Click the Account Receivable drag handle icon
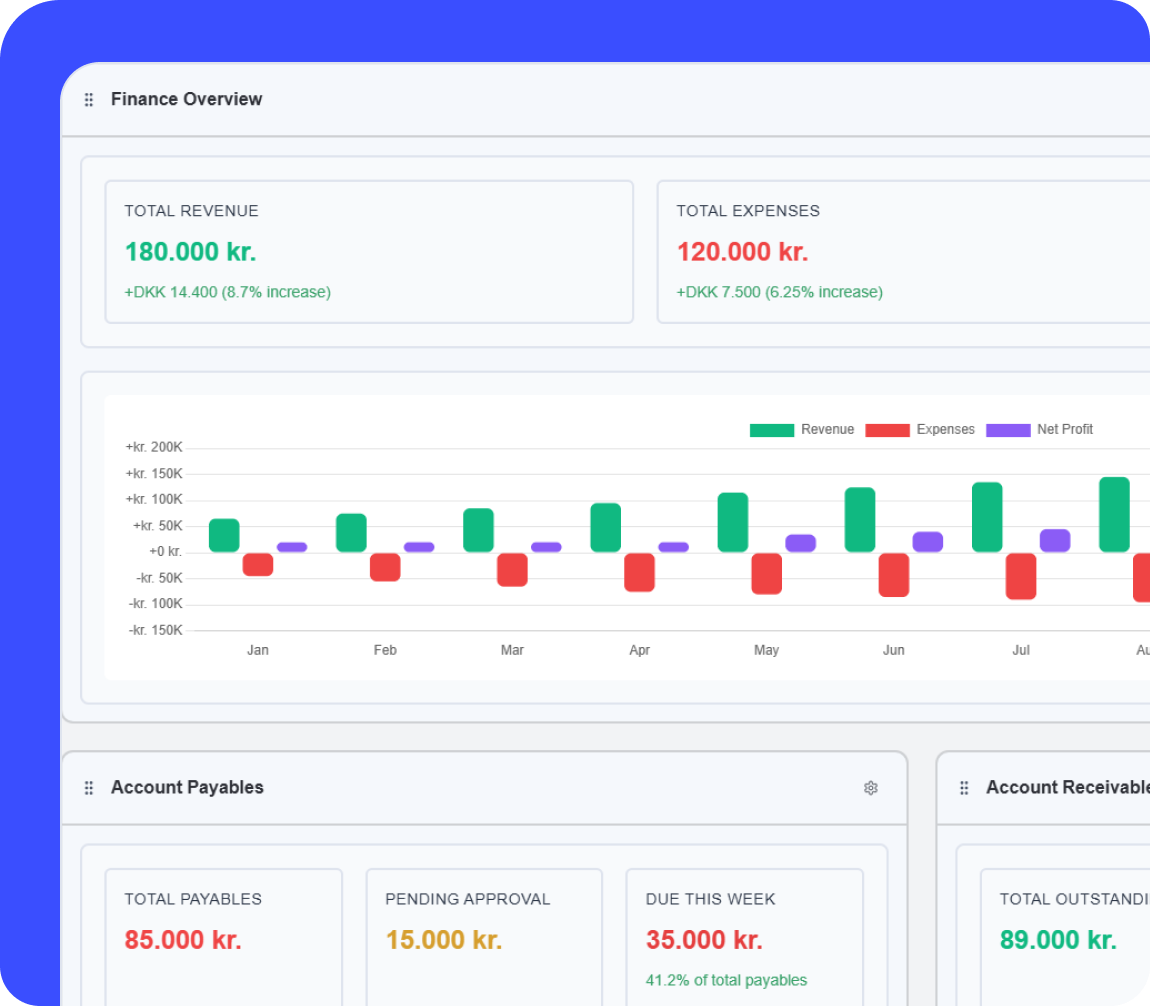This screenshot has height=1006, width=1150. click(964, 788)
